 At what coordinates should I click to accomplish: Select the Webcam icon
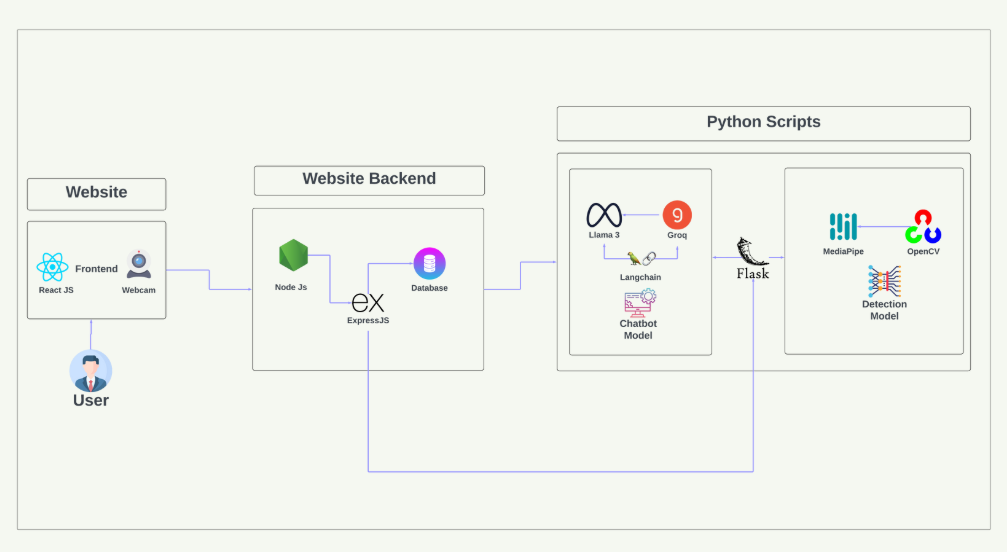pos(138,265)
